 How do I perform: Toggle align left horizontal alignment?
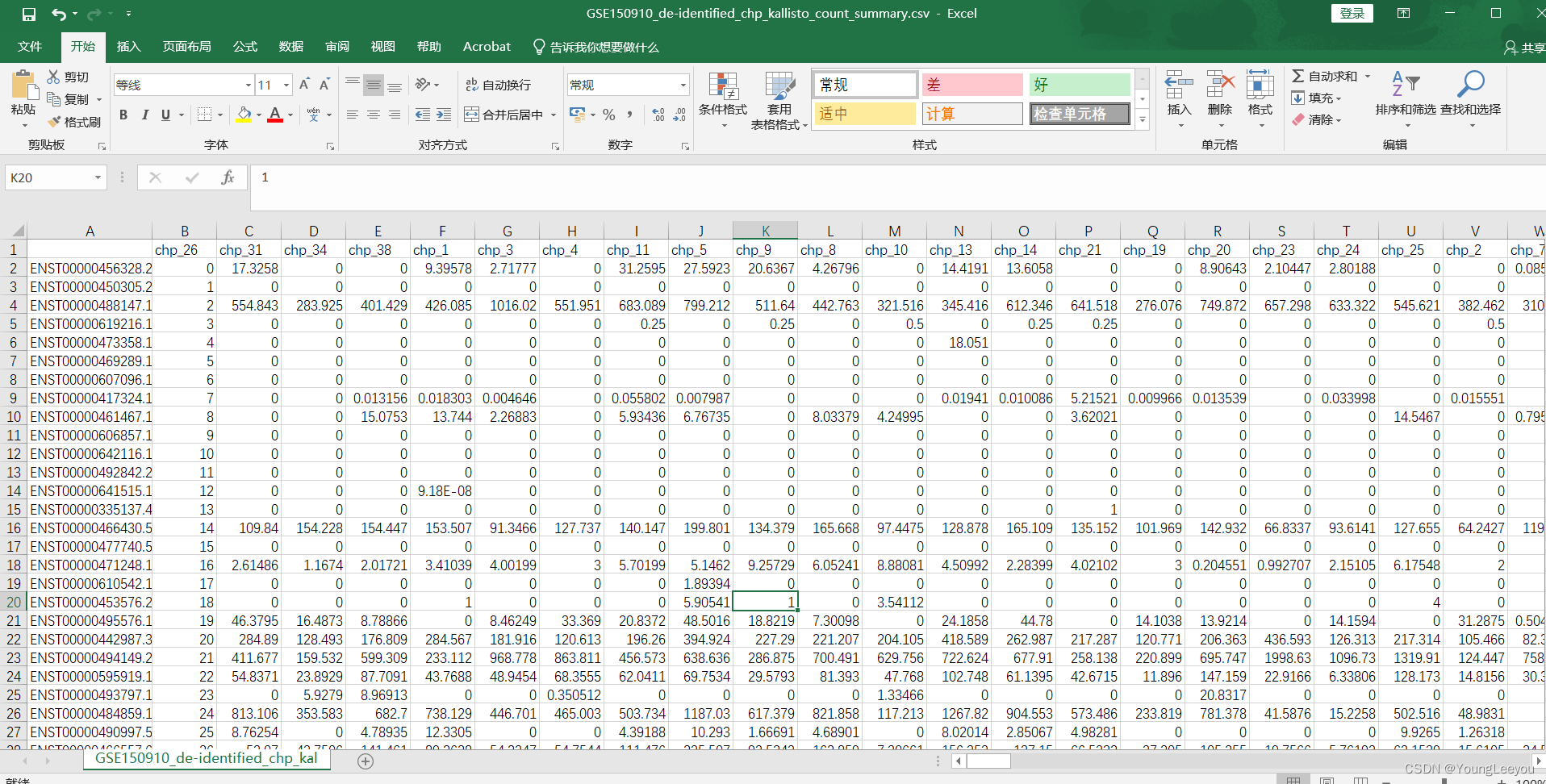353,115
